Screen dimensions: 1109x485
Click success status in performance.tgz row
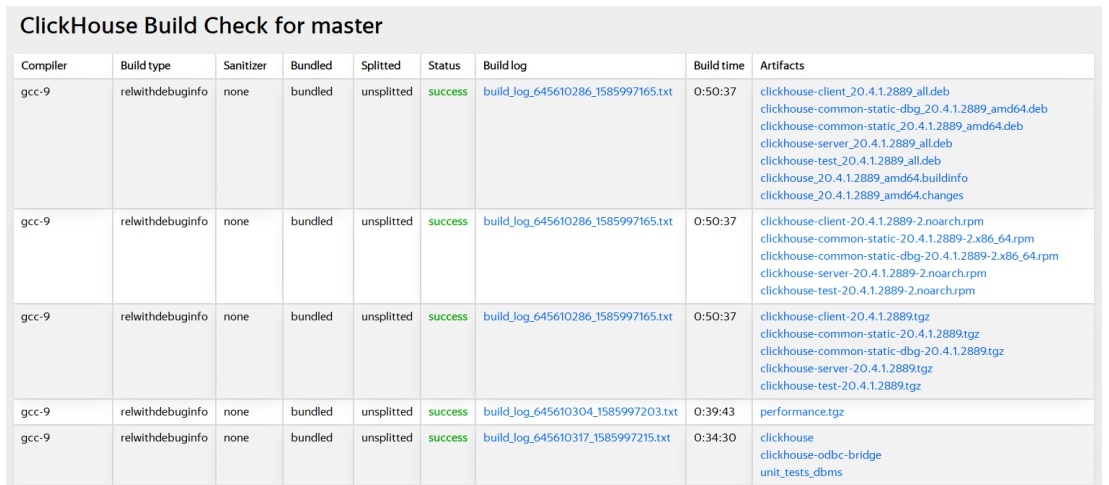click(448, 411)
